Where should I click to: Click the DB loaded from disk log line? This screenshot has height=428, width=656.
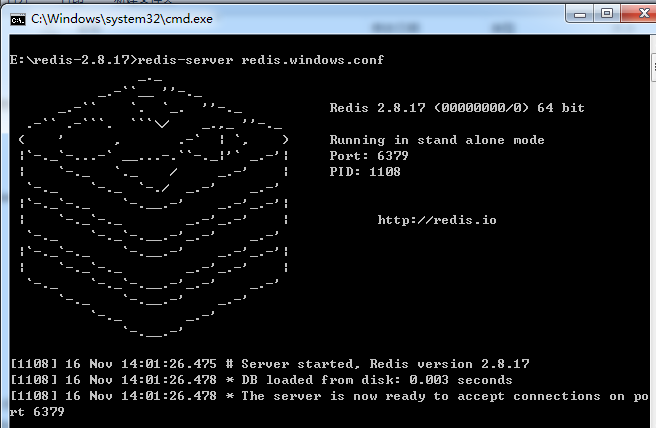pos(261,380)
